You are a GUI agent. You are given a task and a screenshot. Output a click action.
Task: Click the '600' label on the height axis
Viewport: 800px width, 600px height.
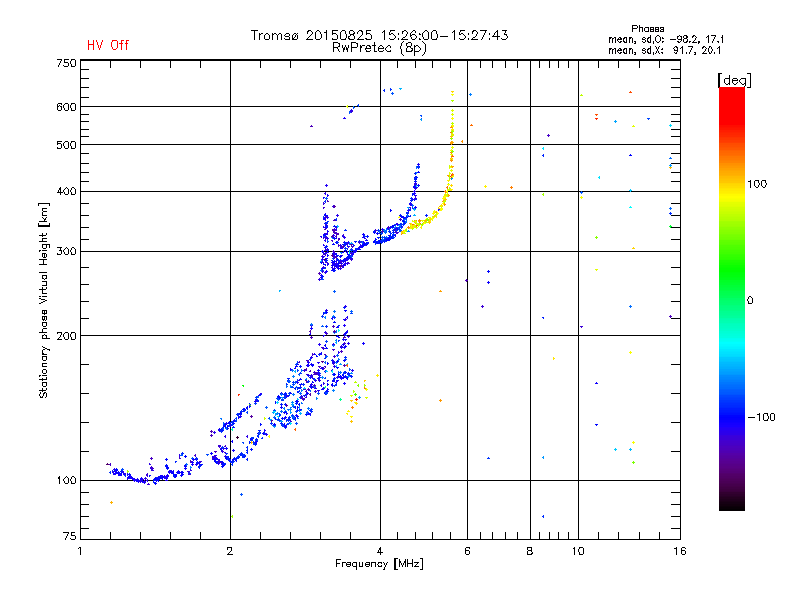pos(66,107)
